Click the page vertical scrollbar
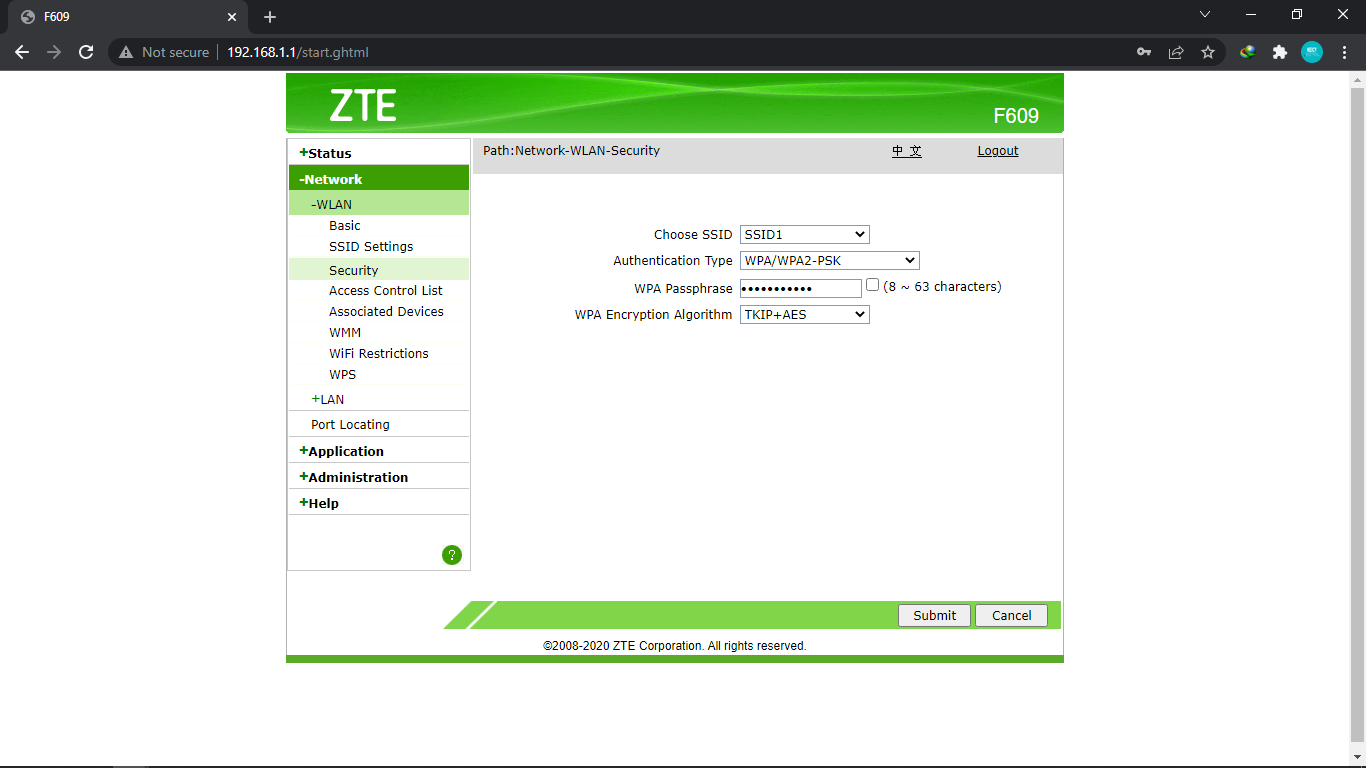1366x768 pixels. [x=1357, y=415]
